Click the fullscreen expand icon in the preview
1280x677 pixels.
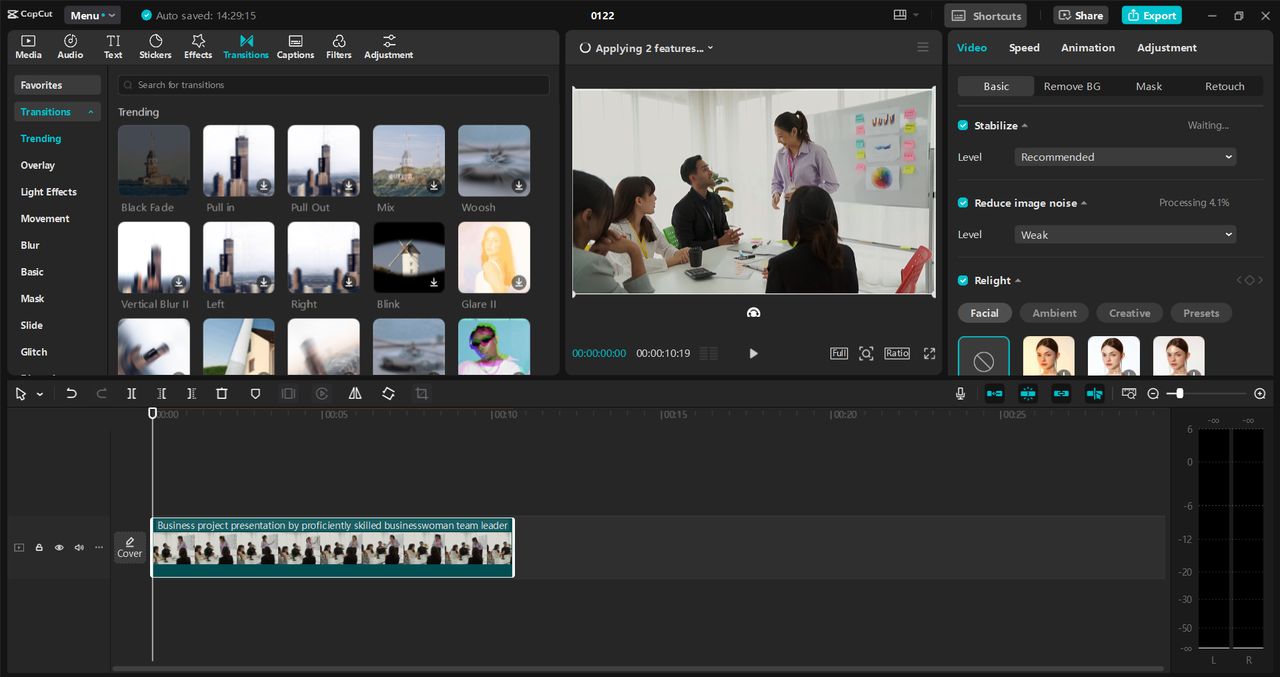pyautogui.click(x=929, y=353)
